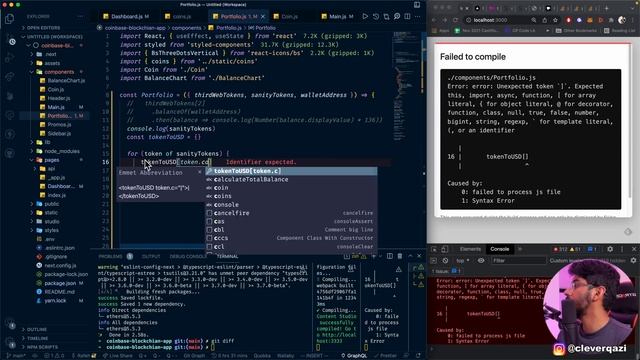The height and width of the screenshot is (360, 640).
Task: Open the Explorer icon in activity bar
Action: pyautogui.click(x=9, y=18)
